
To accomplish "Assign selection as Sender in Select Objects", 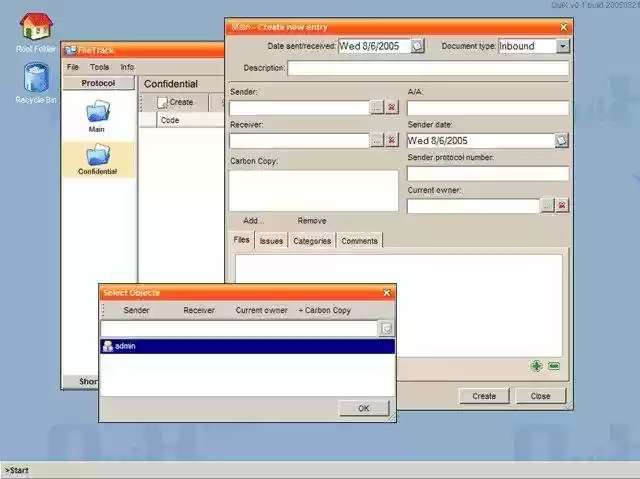I will tap(136, 310).
